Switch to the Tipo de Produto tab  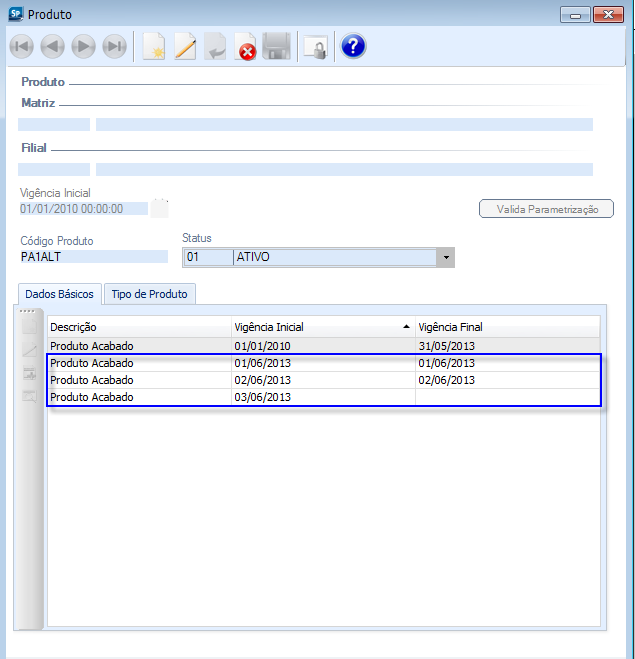151,294
